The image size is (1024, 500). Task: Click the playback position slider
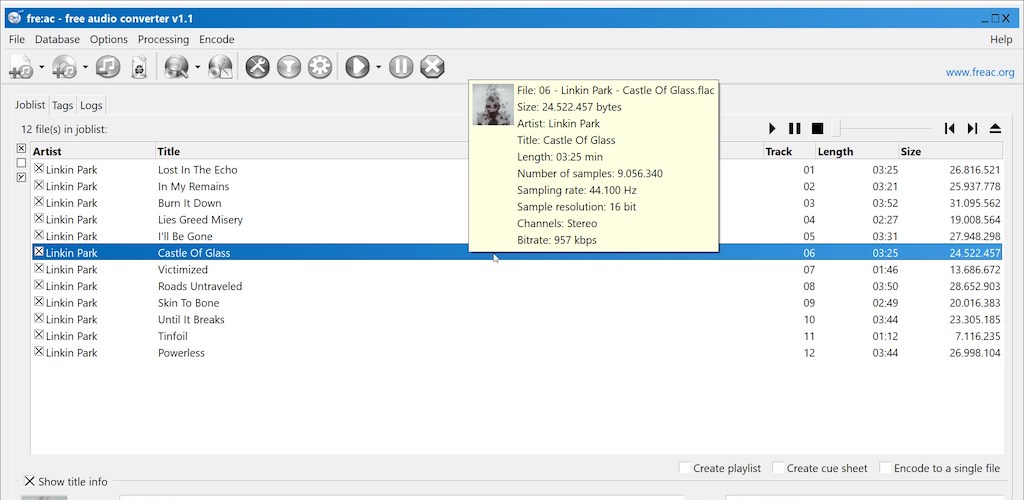pos(880,128)
